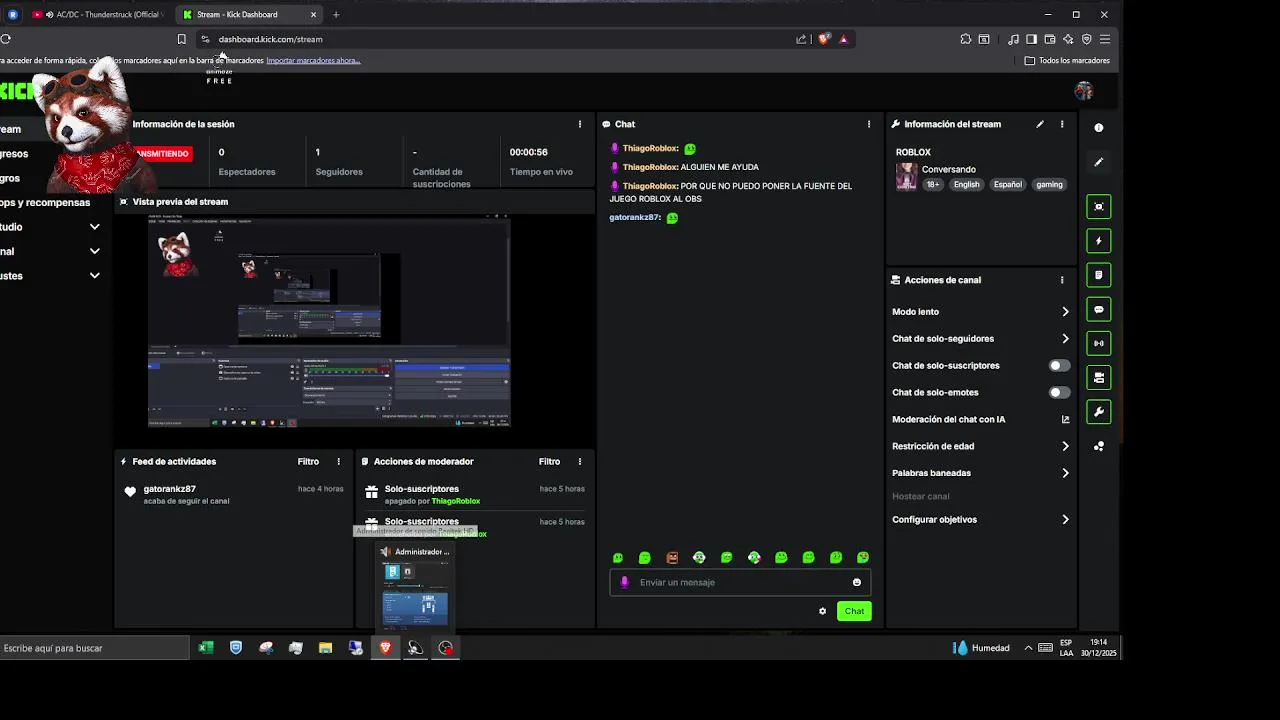Expand the first left sidebar dropdown chevron
The width and height of the screenshot is (1280, 720).
coord(94,227)
